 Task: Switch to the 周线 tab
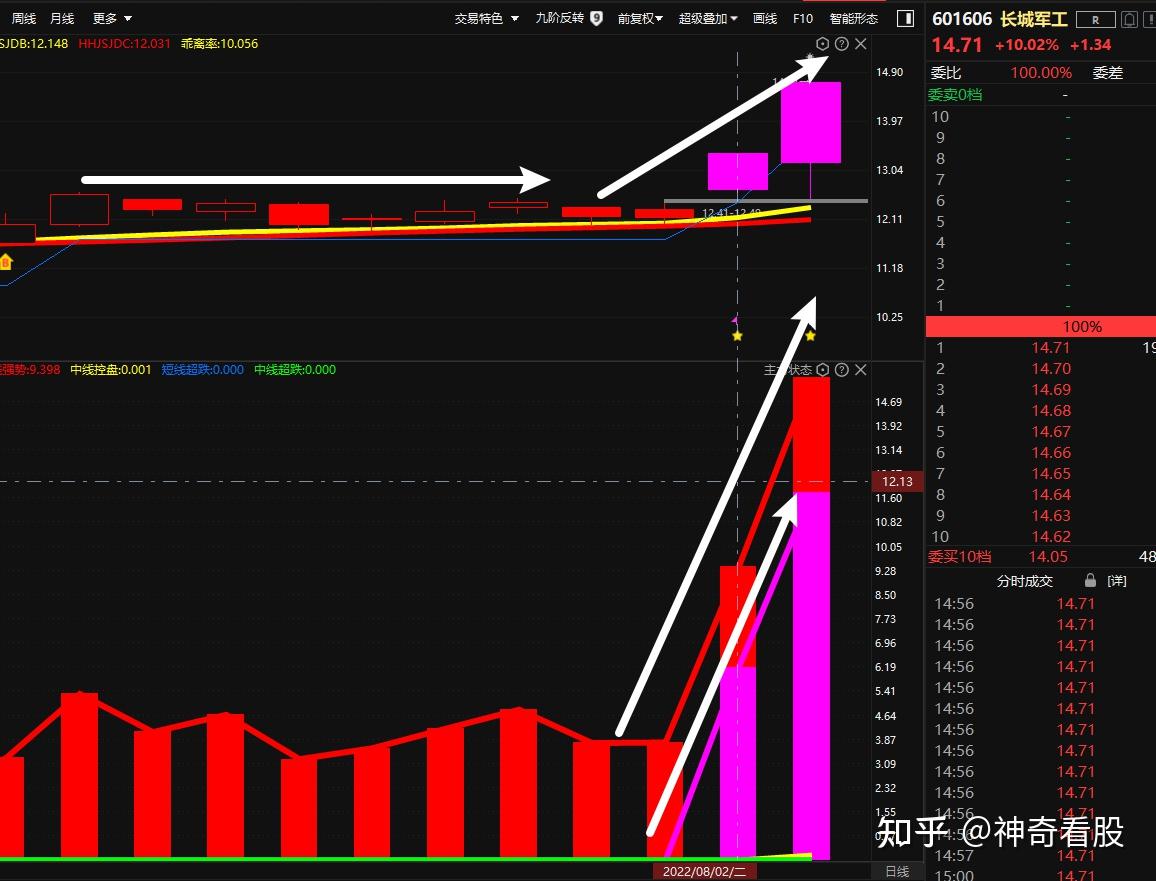tap(24, 18)
